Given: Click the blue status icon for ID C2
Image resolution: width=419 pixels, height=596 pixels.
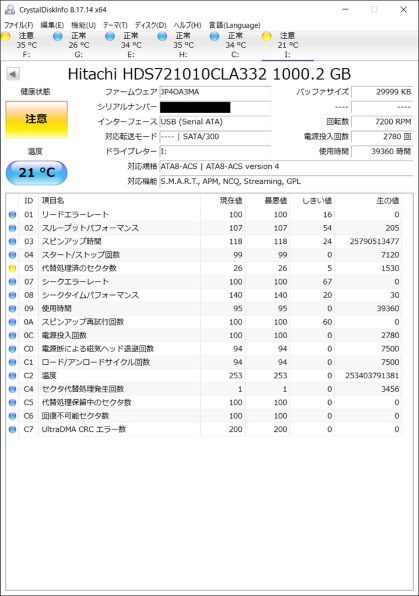Looking at the screenshot, I should 13,376.
